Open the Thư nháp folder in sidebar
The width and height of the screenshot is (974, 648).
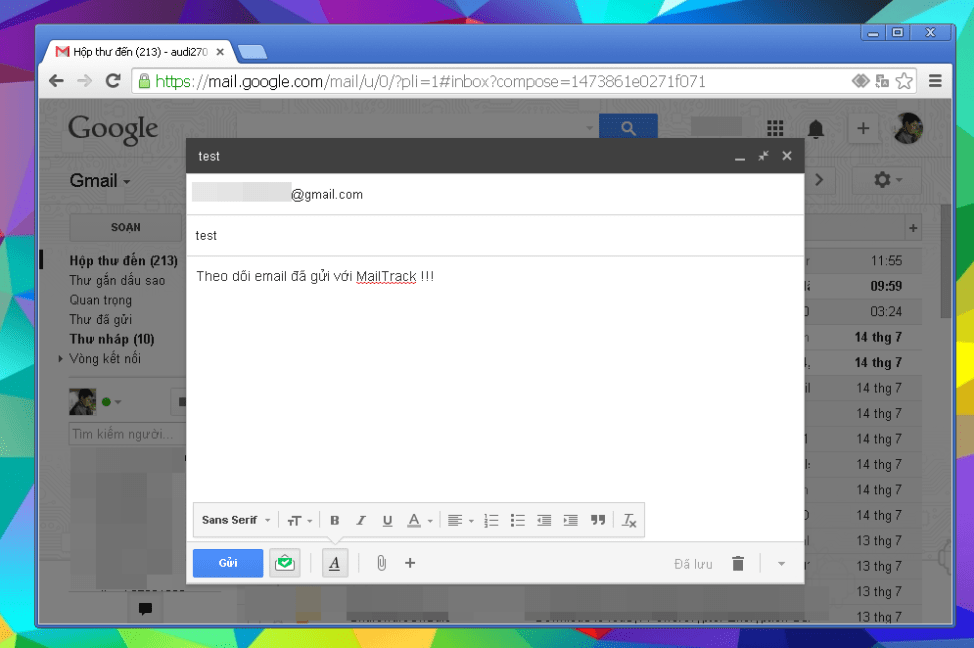113,338
